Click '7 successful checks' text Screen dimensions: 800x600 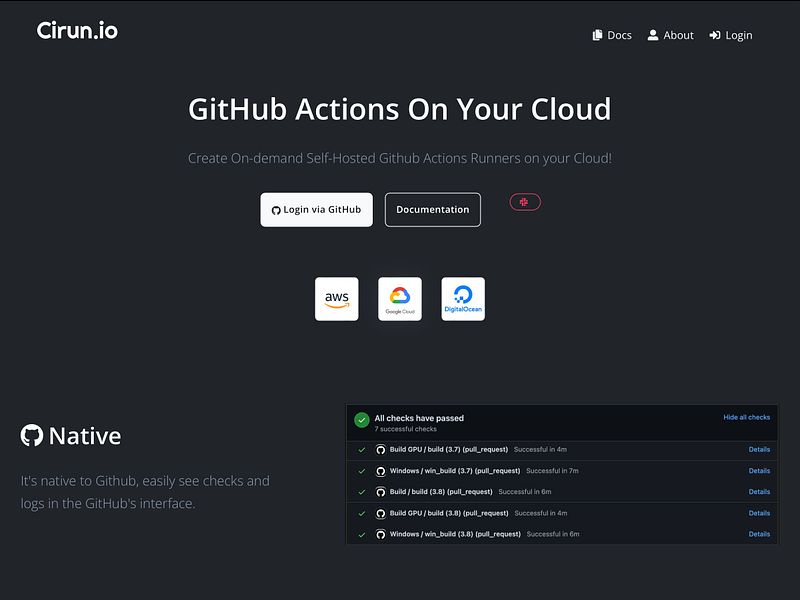[406, 429]
